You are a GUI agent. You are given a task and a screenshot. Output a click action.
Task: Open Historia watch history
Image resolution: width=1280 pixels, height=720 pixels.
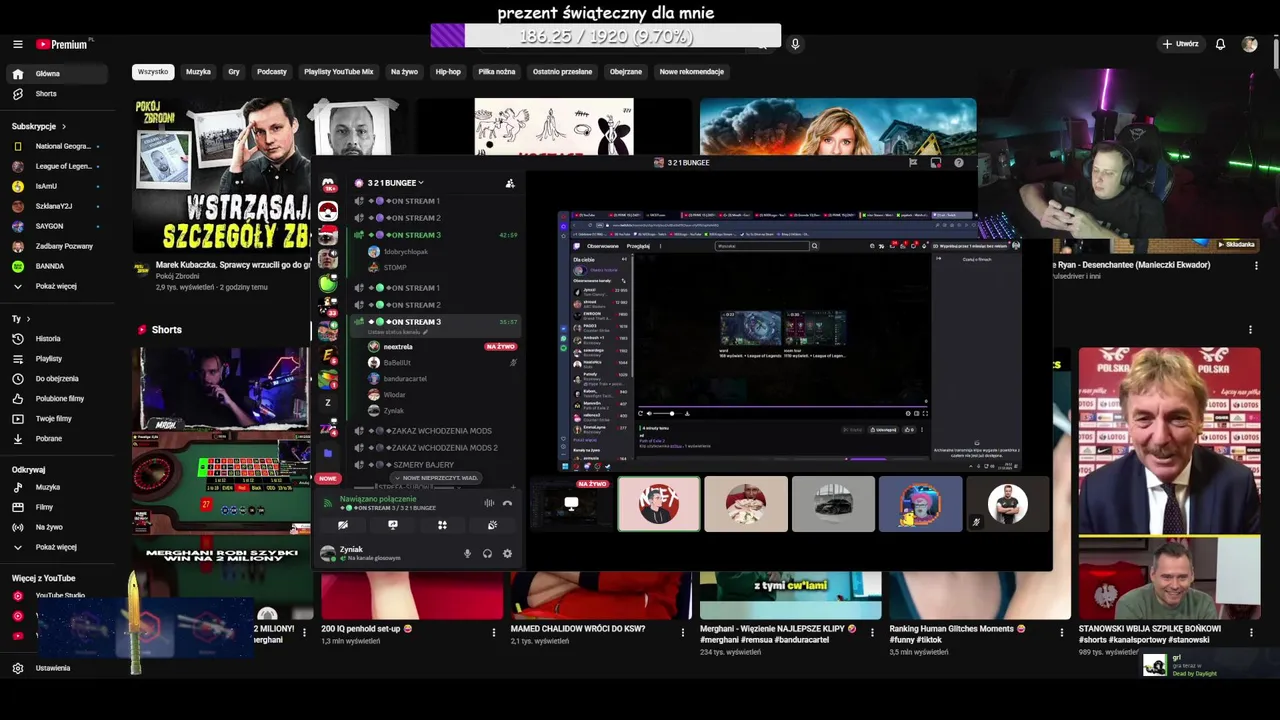tap(58, 339)
